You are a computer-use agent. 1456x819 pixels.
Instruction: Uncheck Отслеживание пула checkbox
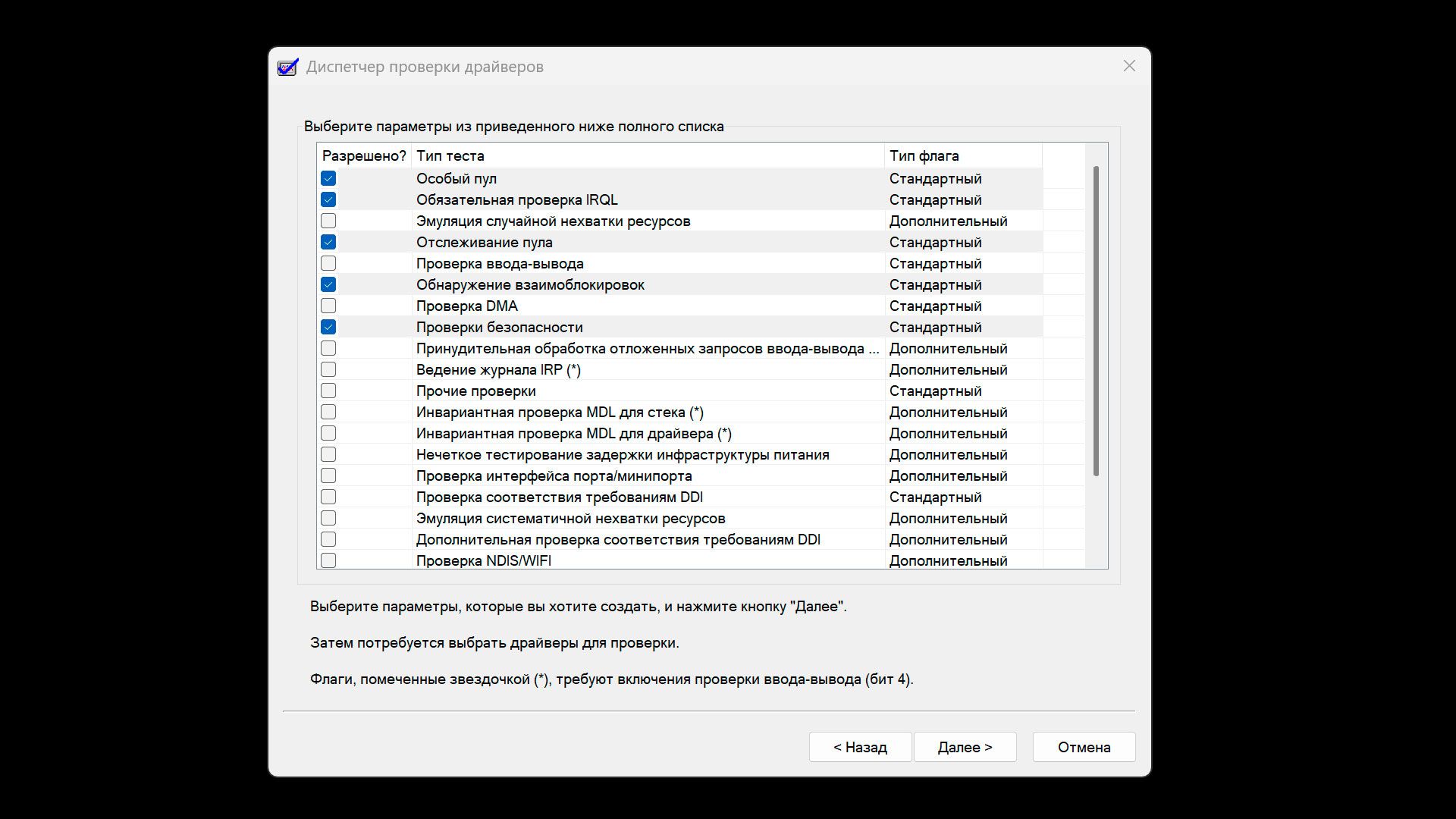tap(328, 242)
